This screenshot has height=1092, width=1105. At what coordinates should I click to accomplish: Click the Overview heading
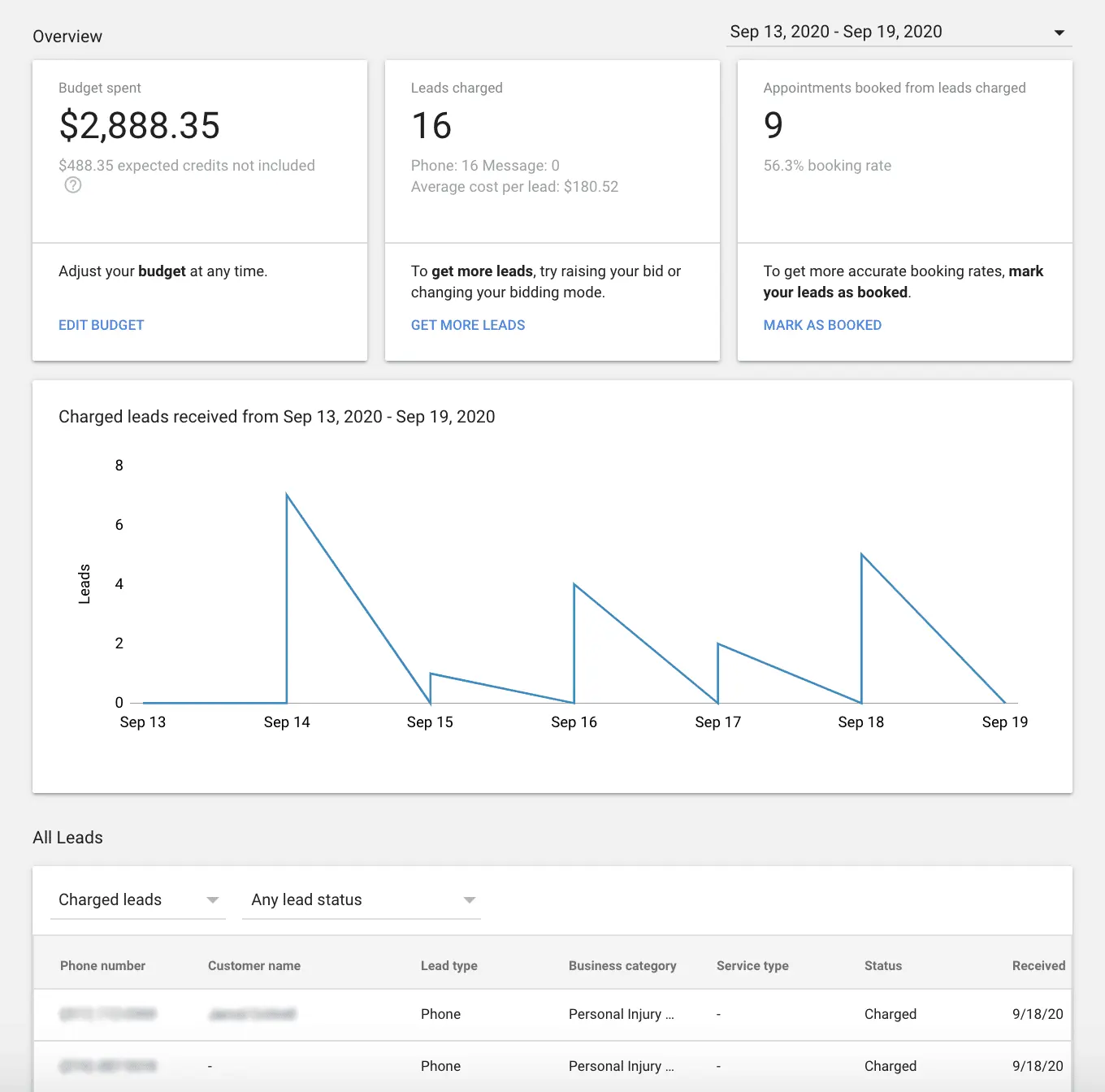(x=67, y=37)
